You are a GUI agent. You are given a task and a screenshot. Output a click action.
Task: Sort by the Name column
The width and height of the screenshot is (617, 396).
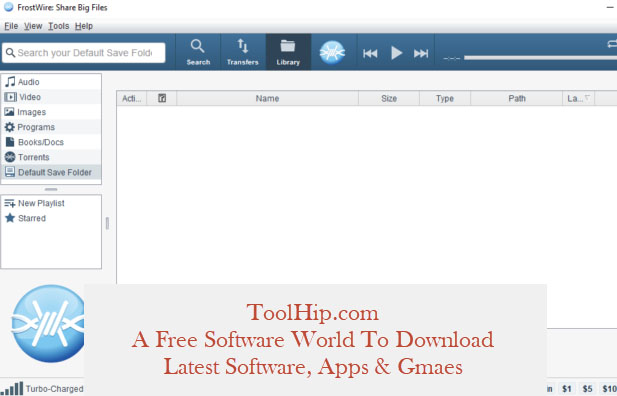[x=268, y=98]
